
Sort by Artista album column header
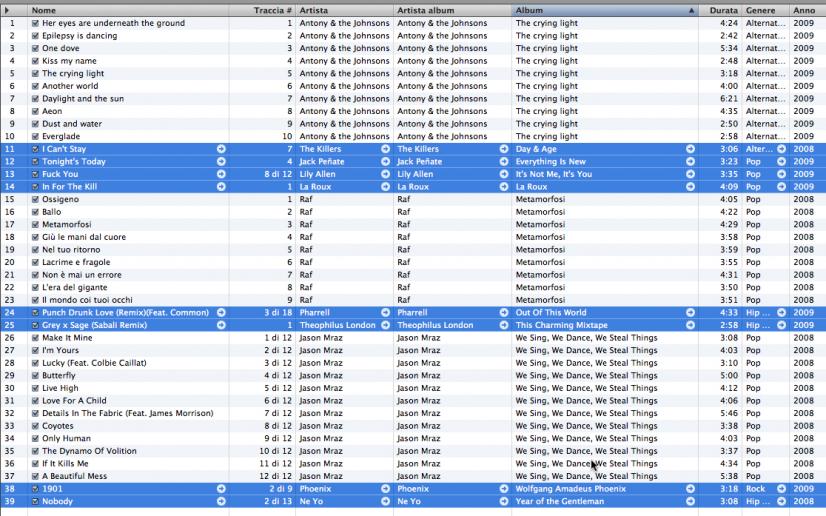453,10
